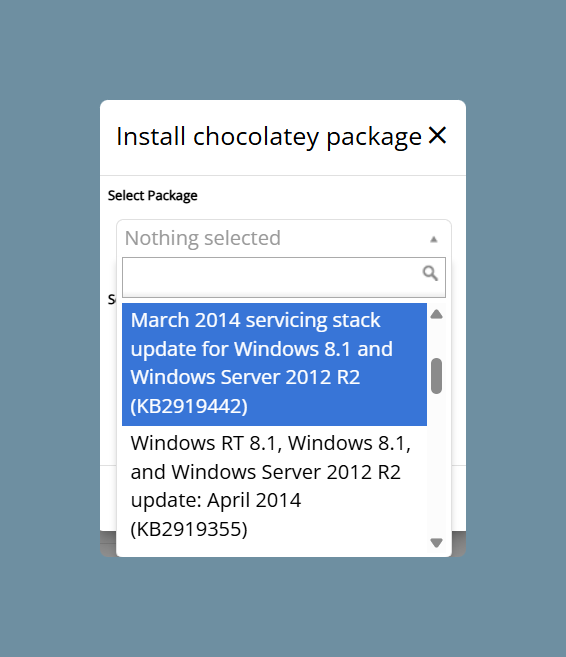Select March 2014 servicing stack update (KB2919442)
Image resolution: width=566 pixels, height=657 pixels.
point(274,364)
